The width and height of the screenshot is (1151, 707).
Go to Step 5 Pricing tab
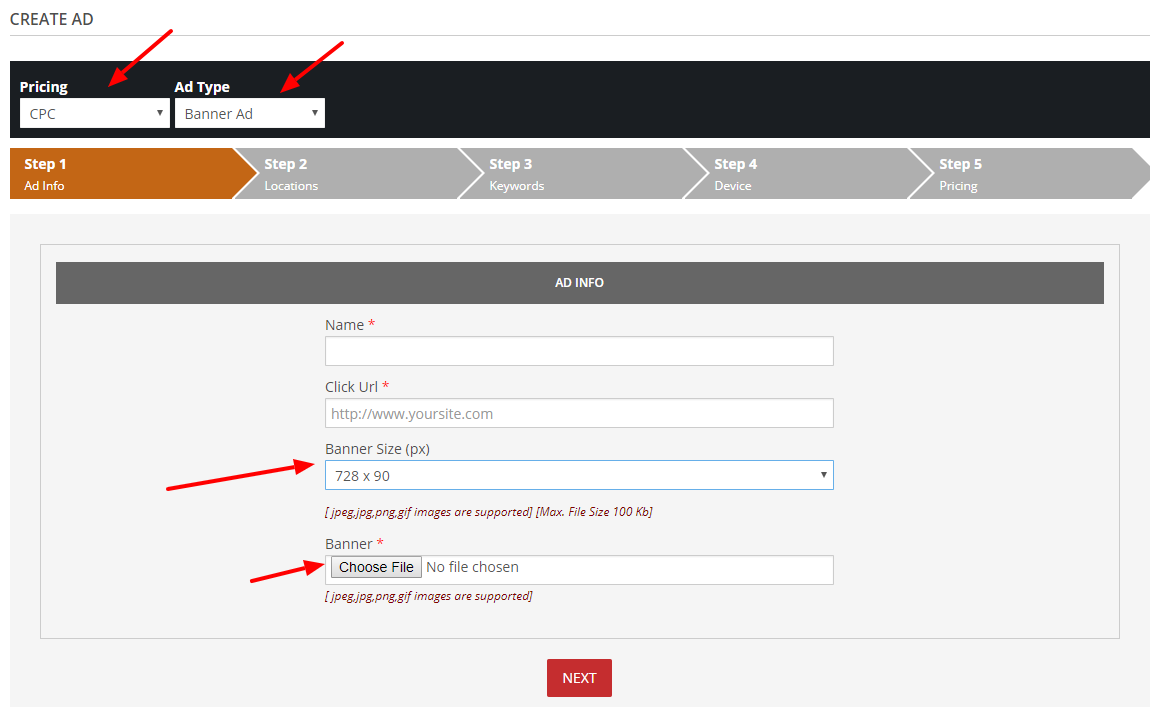coord(1031,174)
